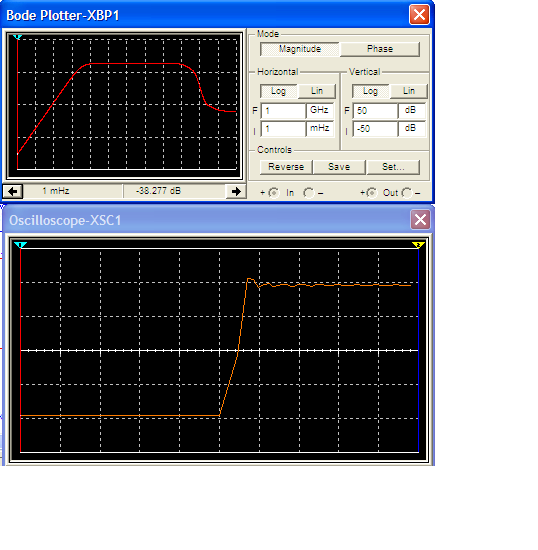Screen dimensions: 538x550
Task: Click the Horizontal final frequency value field
Action: pos(283,111)
